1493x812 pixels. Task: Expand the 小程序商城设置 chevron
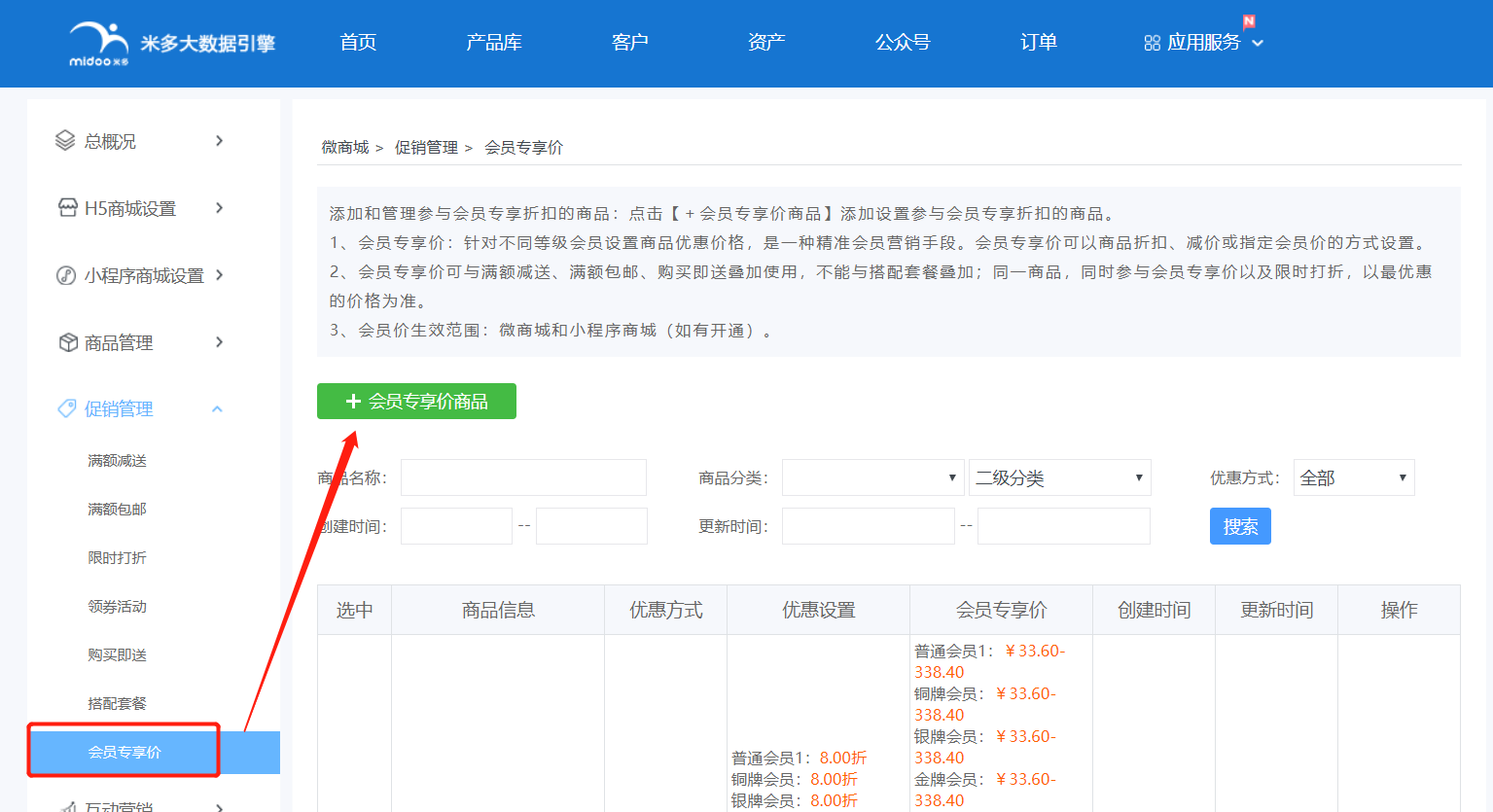tap(220, 275)
